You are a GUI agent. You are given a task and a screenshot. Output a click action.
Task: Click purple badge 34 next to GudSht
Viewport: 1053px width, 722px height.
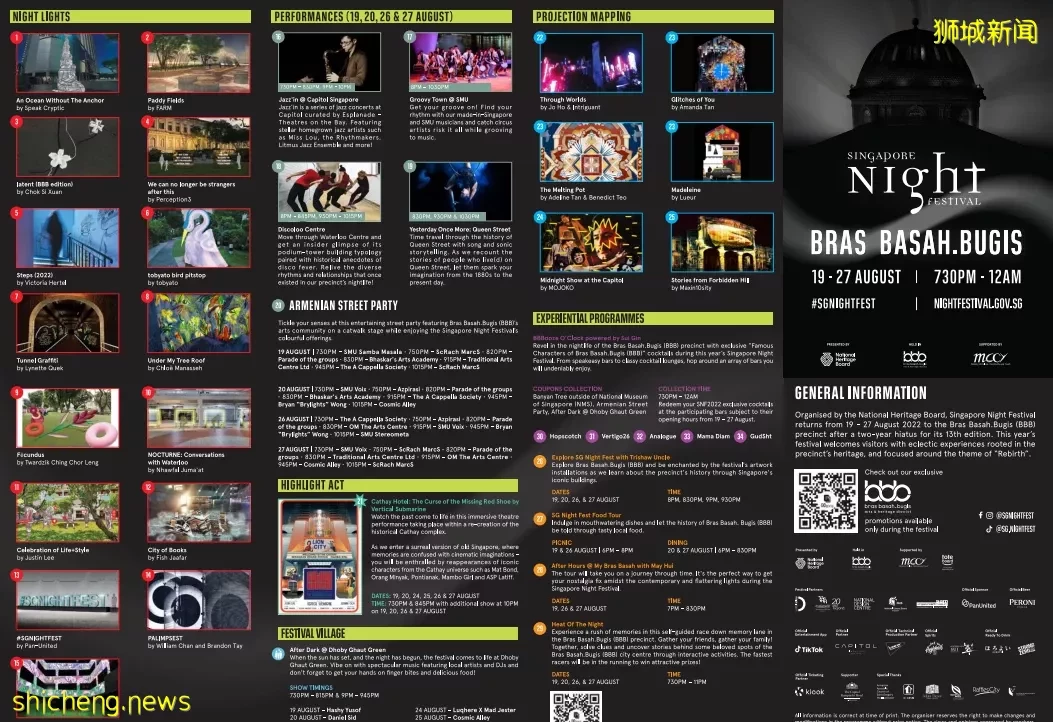(x=740, y=437)
